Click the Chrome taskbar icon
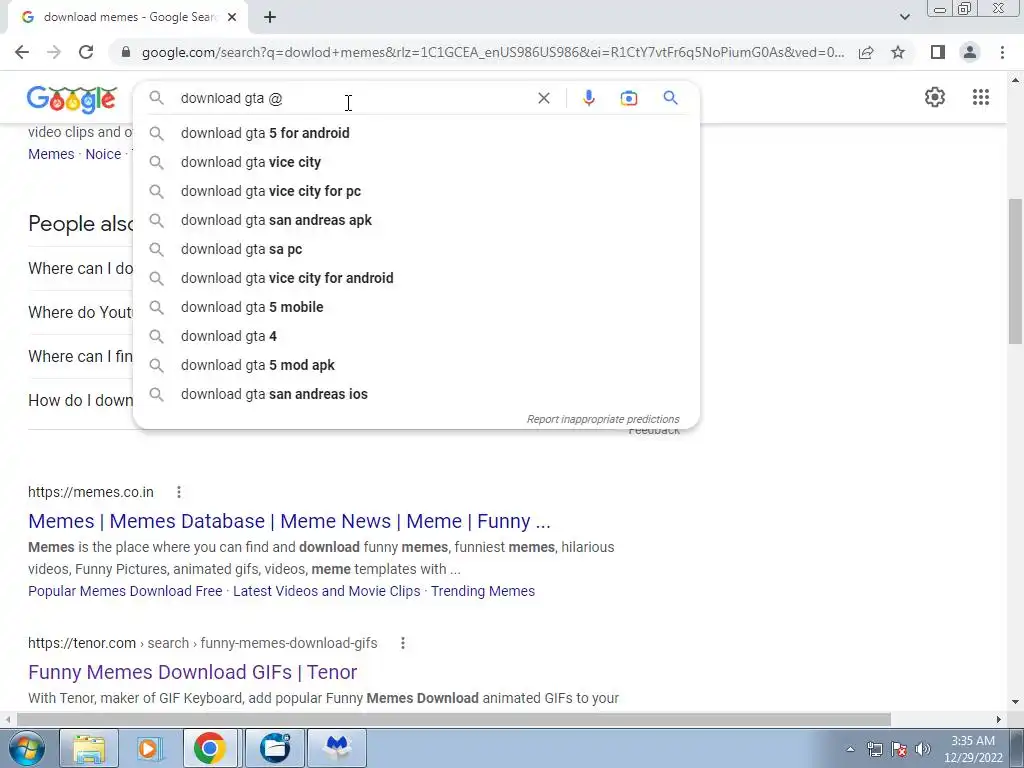The width and height of the screenshot is (1024, 768). point(210,748)
